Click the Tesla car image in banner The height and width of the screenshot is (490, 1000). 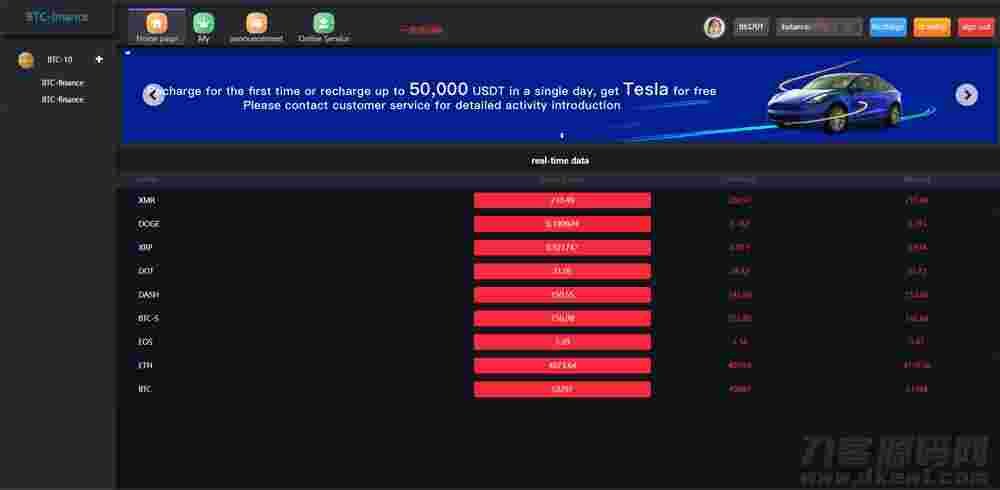pos(834,102)
